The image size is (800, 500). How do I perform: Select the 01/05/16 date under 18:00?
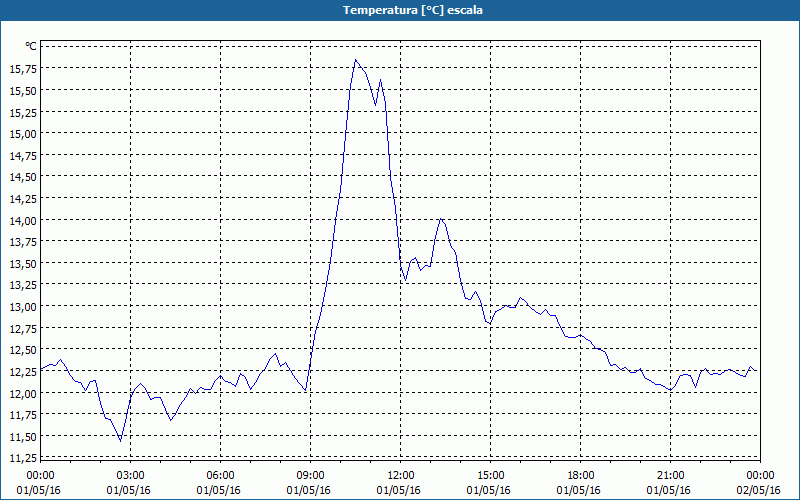point(579,490)
